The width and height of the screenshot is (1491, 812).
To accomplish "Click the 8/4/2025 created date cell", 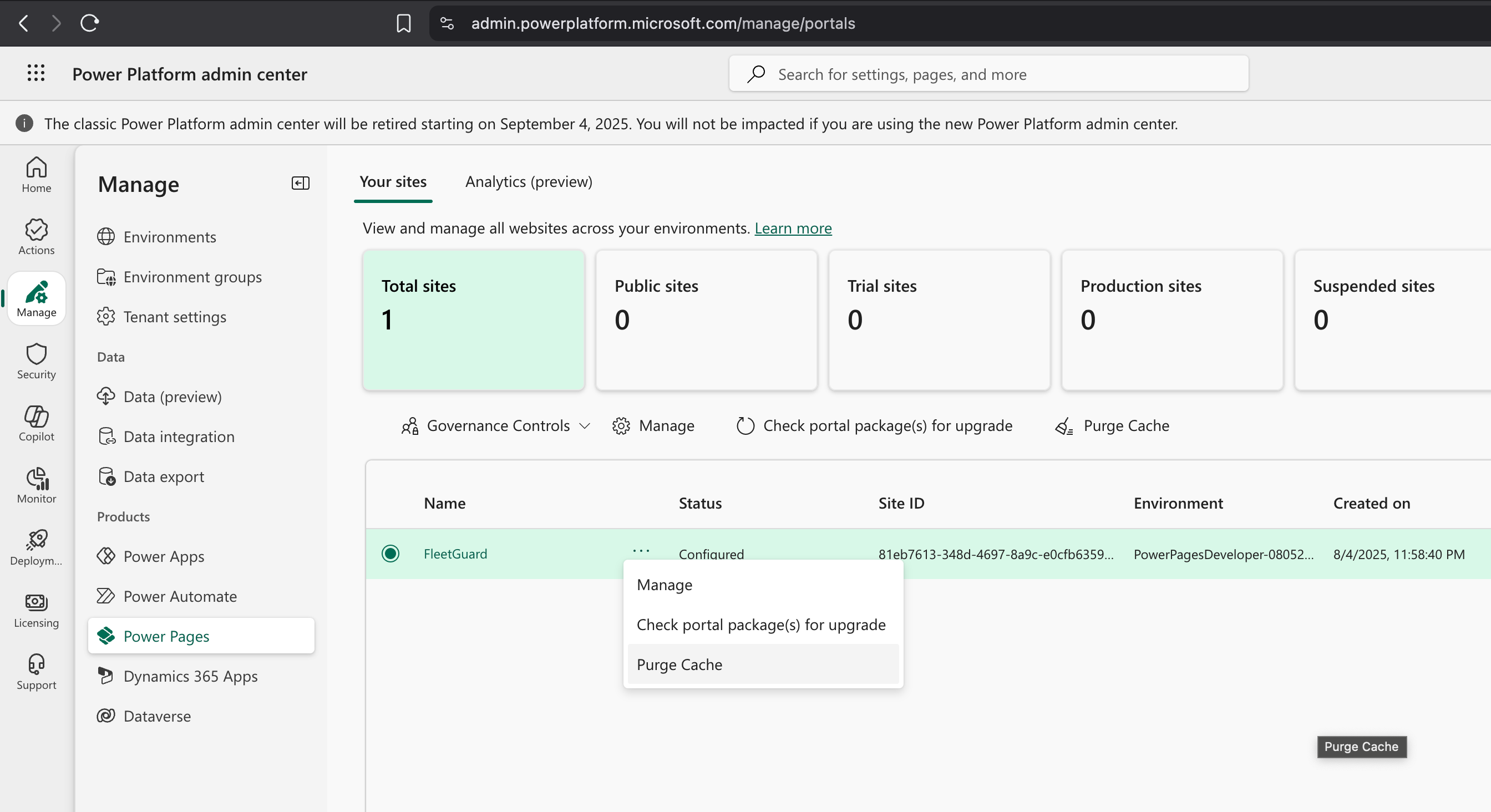I will [x=1399, y=554].
